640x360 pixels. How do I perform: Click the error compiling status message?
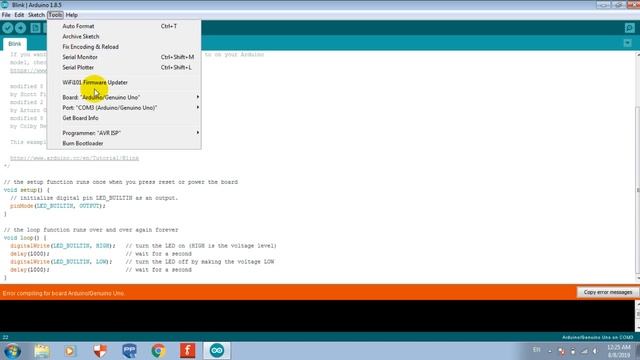(63, 293)
